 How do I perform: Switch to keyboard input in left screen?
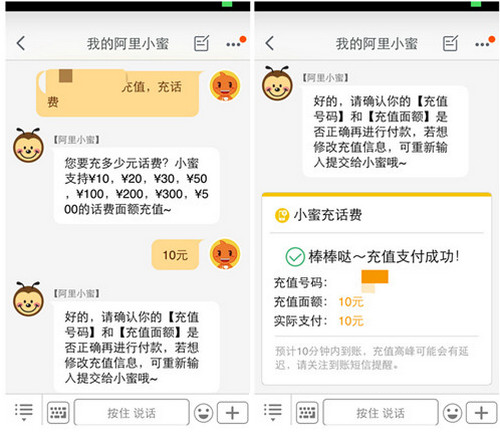pyautogui.click(x=58, y=413)
